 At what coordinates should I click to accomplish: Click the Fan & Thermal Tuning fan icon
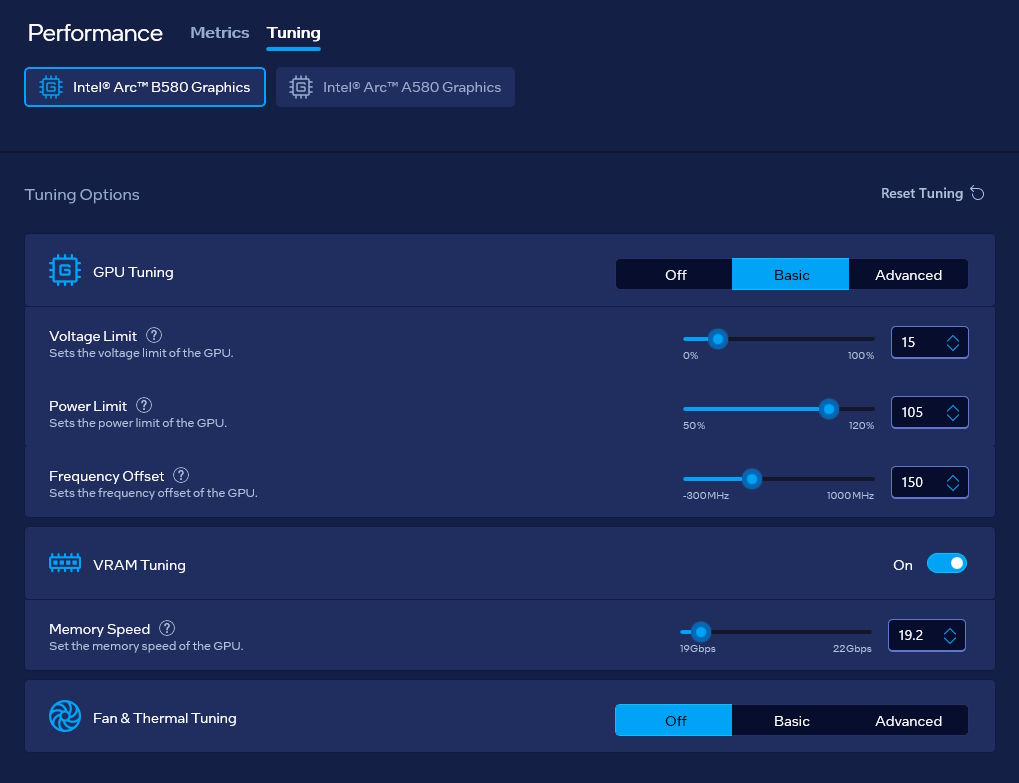pos(65,716)
